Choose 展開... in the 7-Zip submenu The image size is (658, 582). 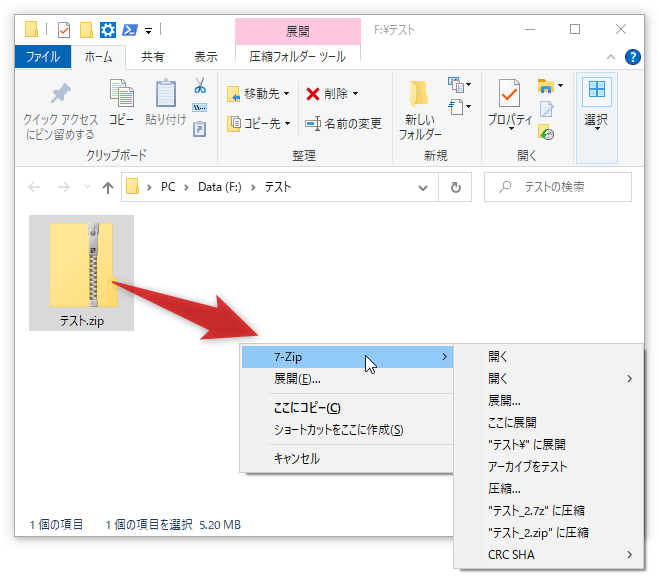tap(548, 401)
